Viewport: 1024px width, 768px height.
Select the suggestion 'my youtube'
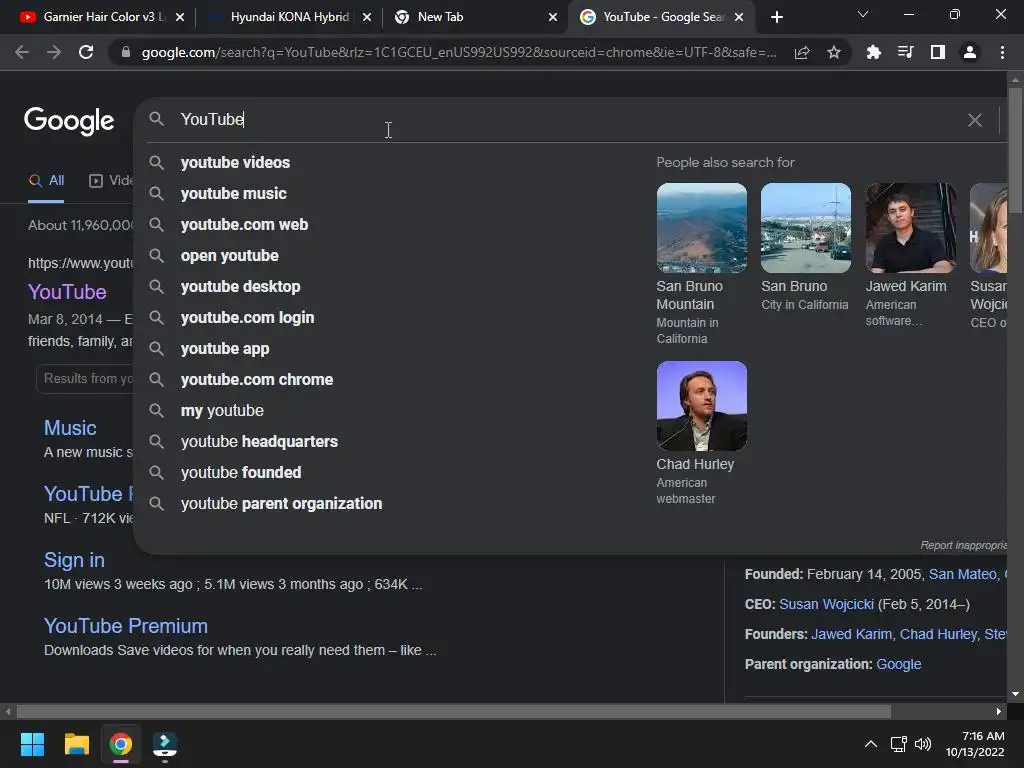click(x=222, y=411)
